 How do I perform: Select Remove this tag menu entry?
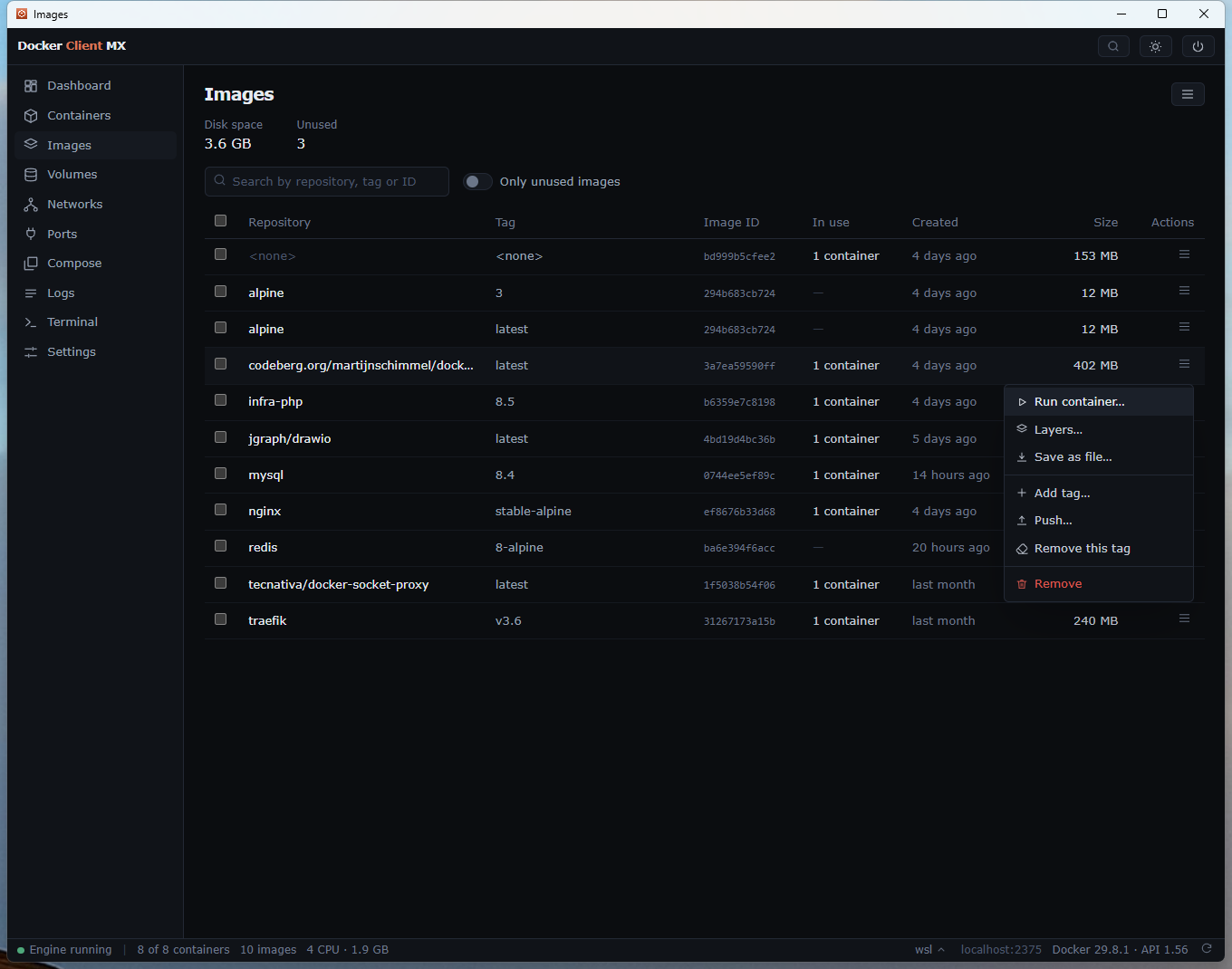click(1099, 548)
